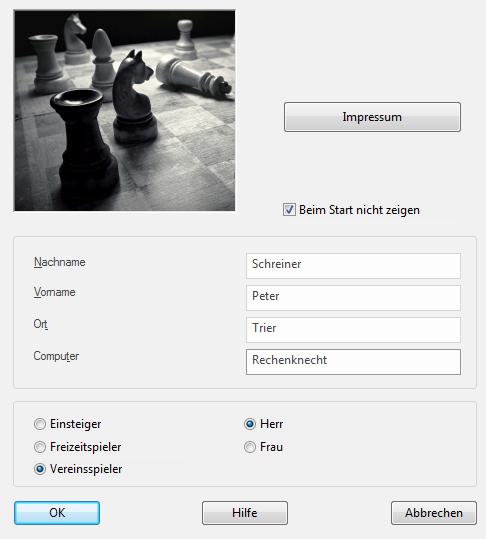Image resolution: width=486 pixels, height=539 pixels.
Task: Toggle the Beim Start nicht zeigen checkbox
Action: pos(289,210)
